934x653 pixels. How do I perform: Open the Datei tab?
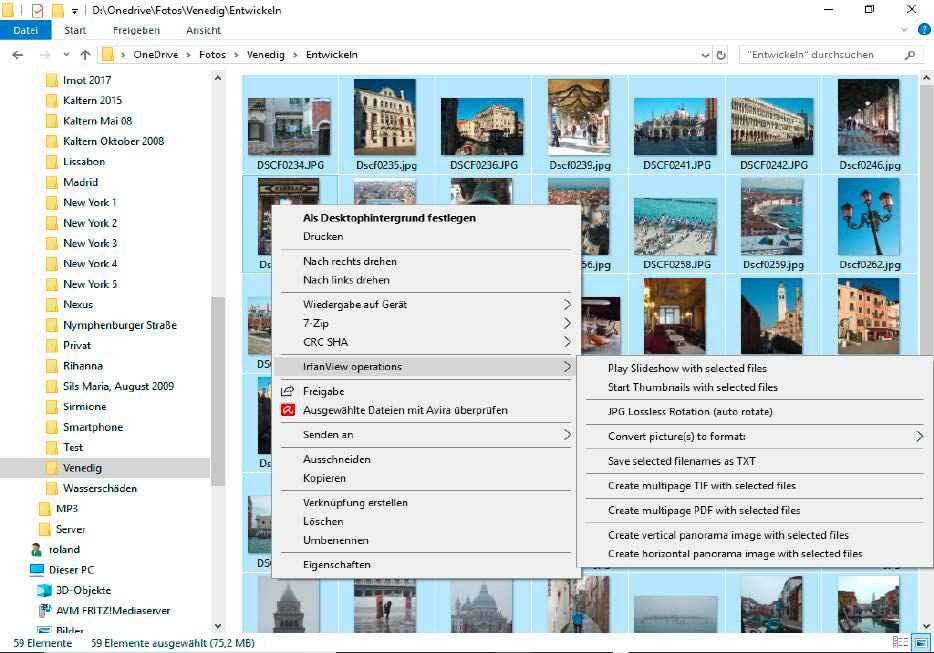pos(26,30)
